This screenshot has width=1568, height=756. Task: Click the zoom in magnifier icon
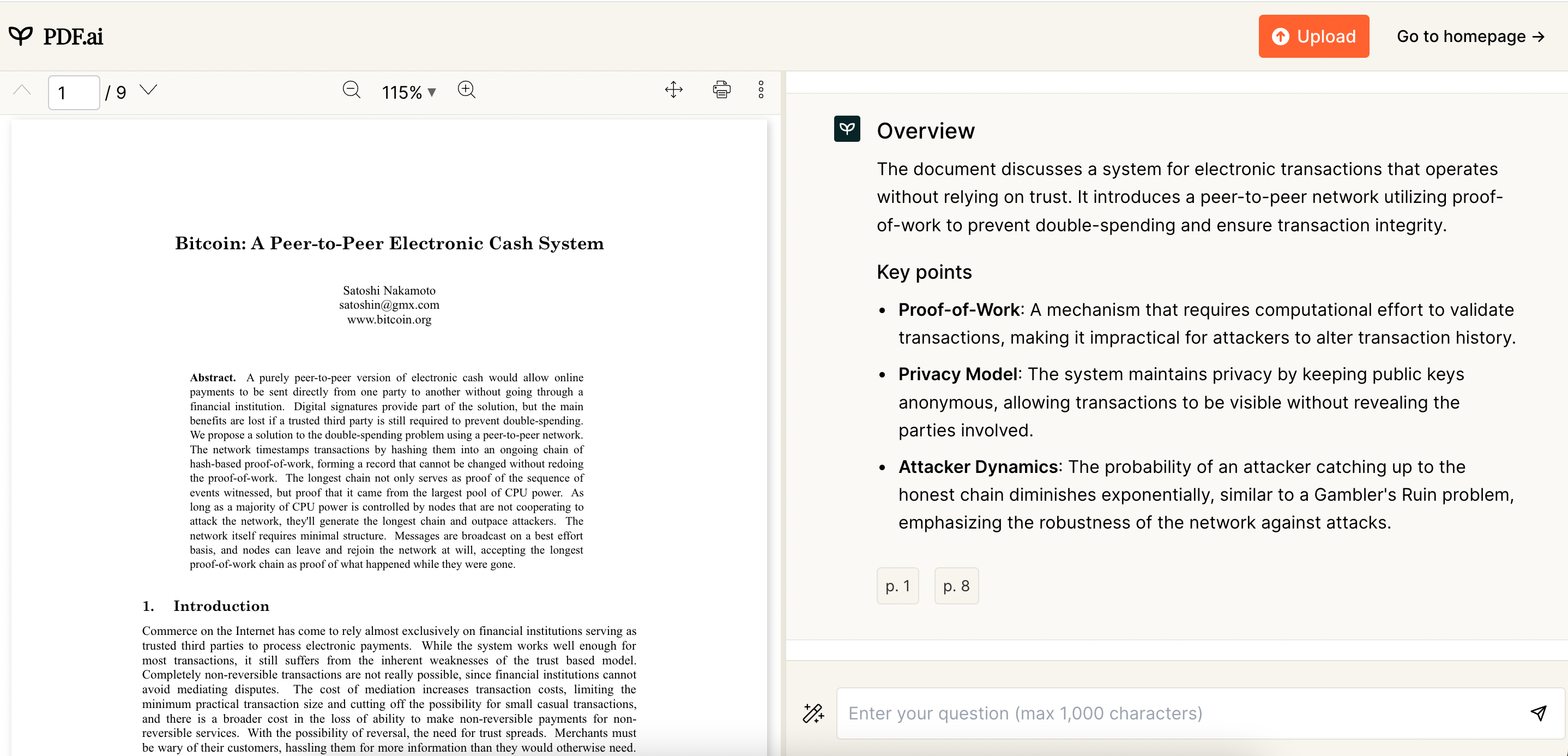tap(467, 90)
